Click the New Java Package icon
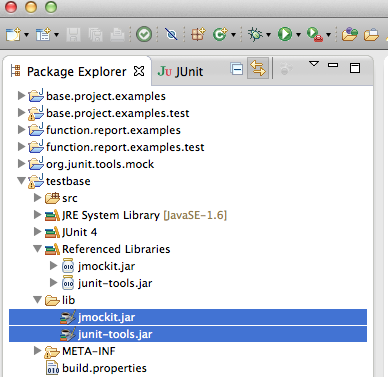Screen dimensions: 388x377 point(198,34)
